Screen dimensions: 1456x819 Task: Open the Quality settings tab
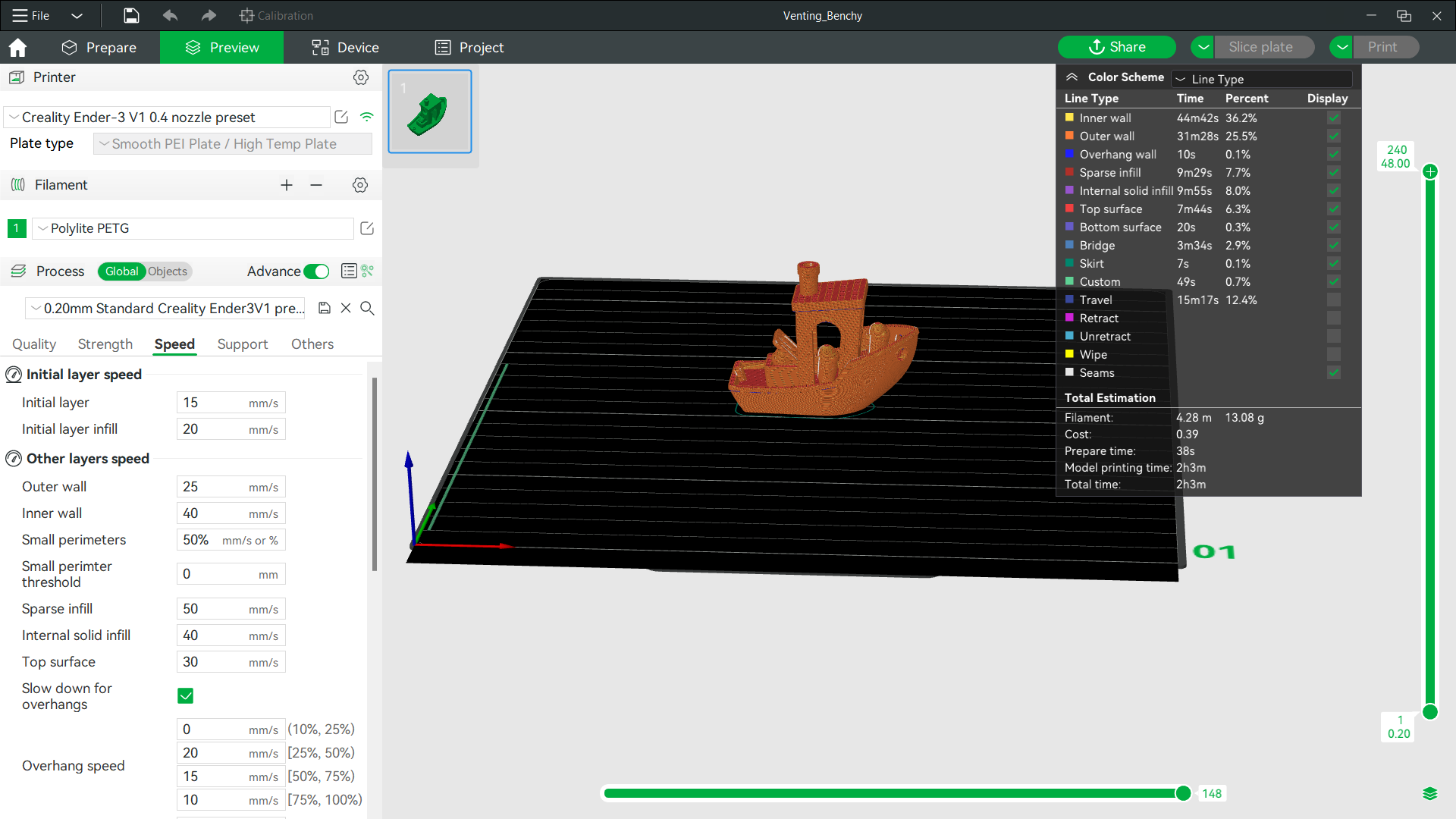click(x=34, y=344)
